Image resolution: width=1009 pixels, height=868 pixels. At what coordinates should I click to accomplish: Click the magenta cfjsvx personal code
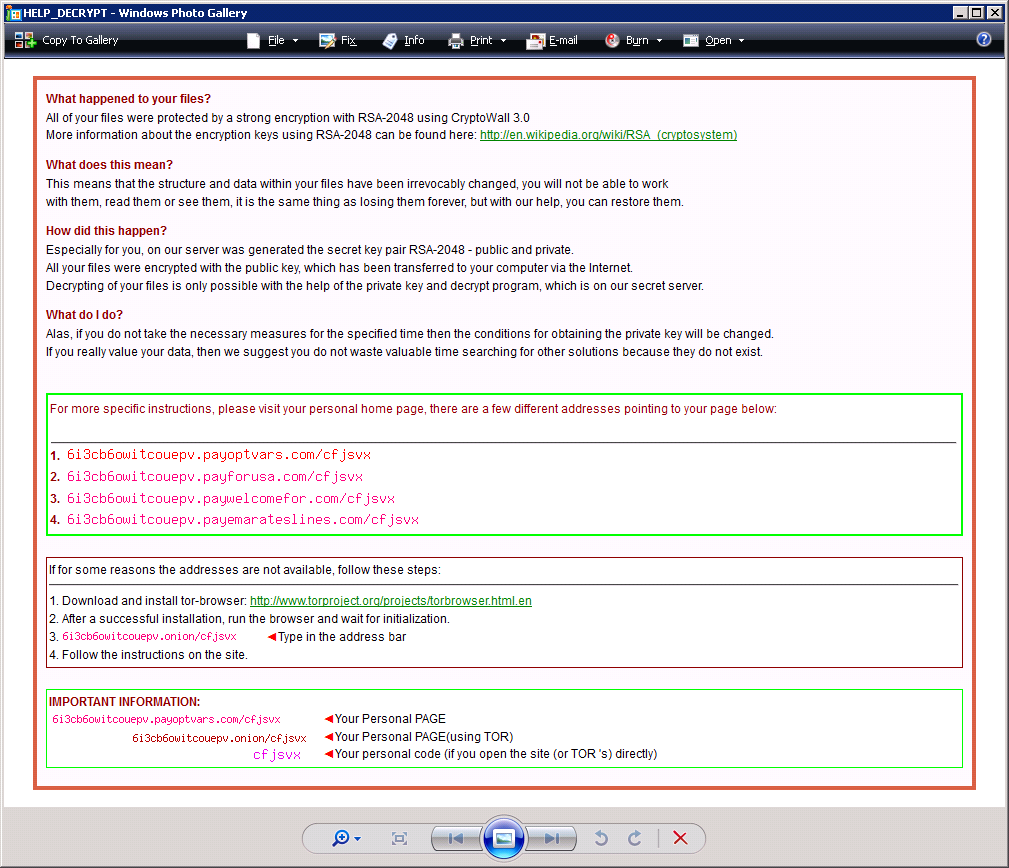pos(277,754)
